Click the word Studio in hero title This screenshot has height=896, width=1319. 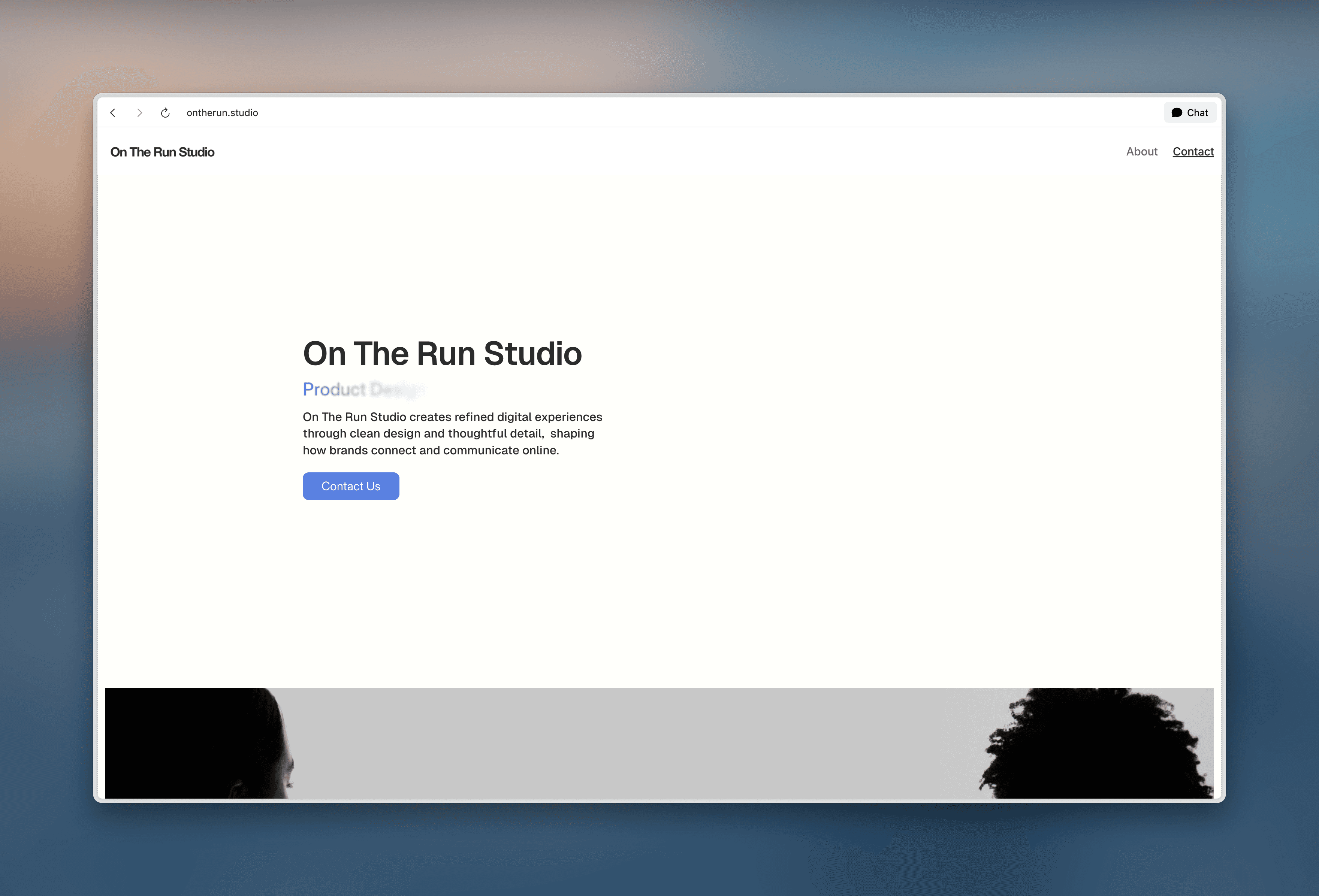pyautogui.click(x=532, y=354)
